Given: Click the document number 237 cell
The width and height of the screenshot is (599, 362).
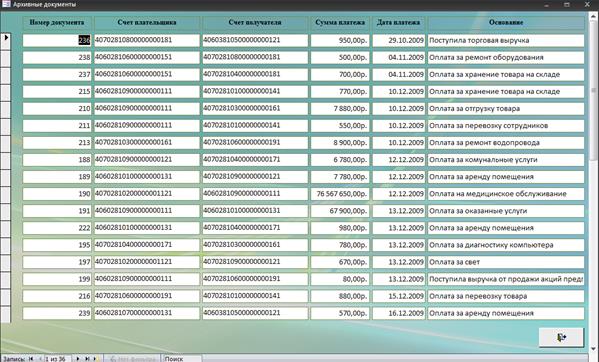Looking at the screenshot, I should click(x=57, y=74).
